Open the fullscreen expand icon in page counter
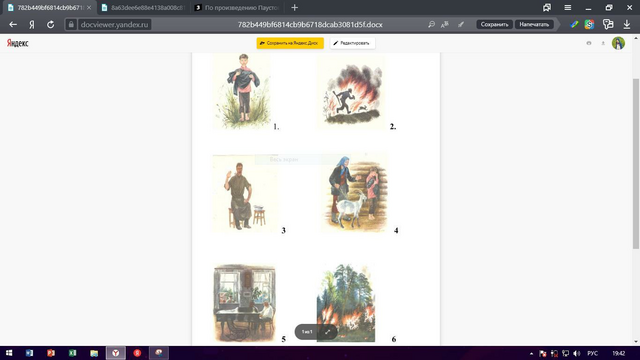This screenshot has width=640, height=360. (327, 332)
